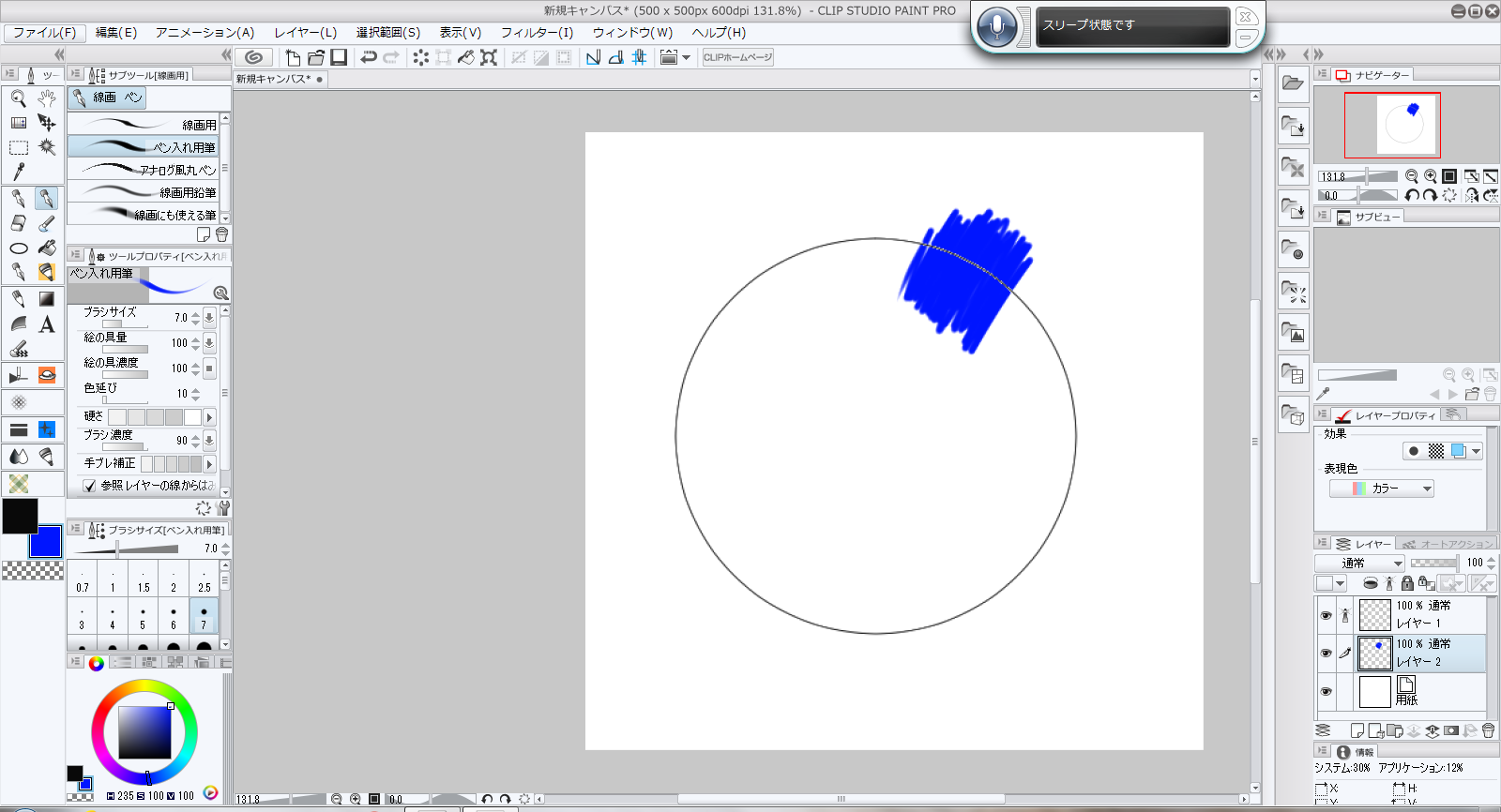Click the CLIPホームページ button
This screenshot has width=1501, height=812.
pos(737,57)
